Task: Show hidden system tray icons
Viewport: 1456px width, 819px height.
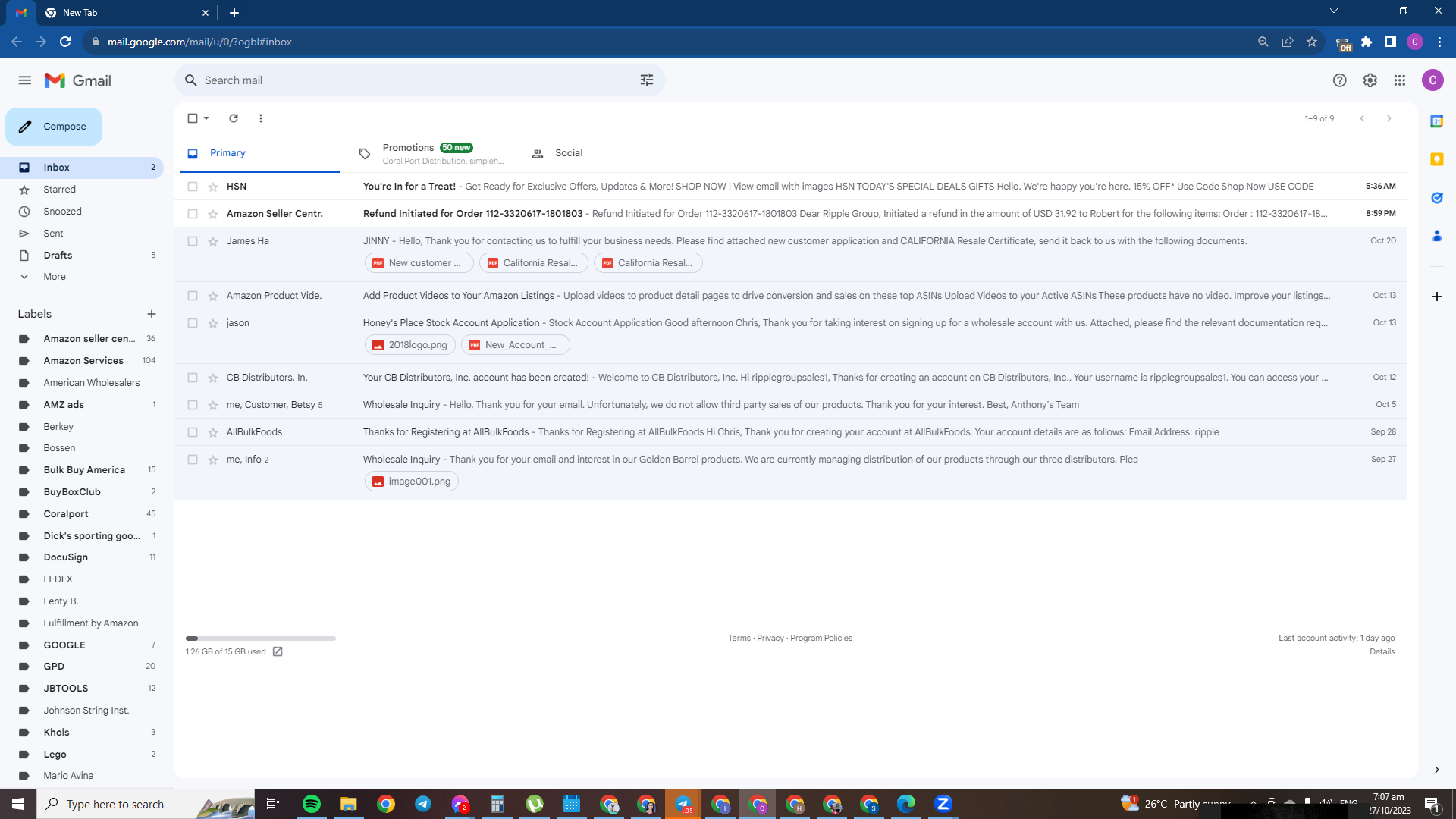Action: coord(1254,804)
